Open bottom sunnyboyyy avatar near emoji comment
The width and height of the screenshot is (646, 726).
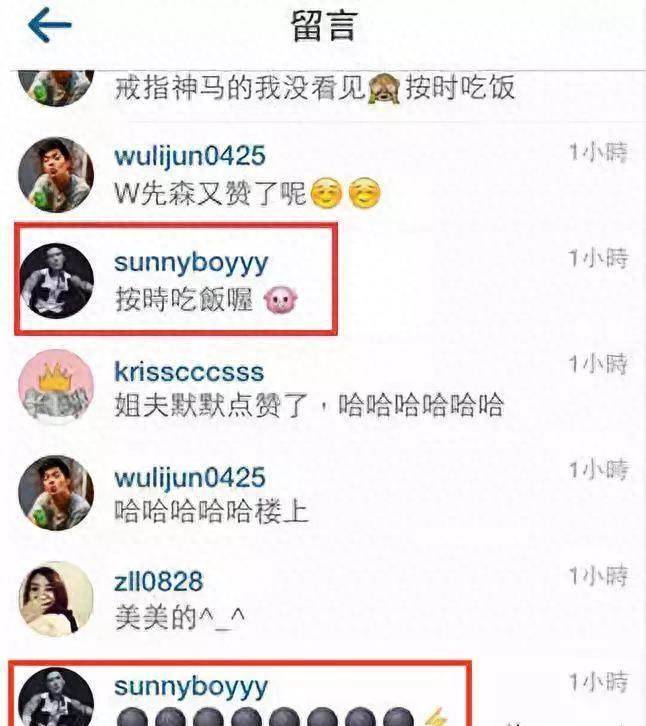[56, 697]
